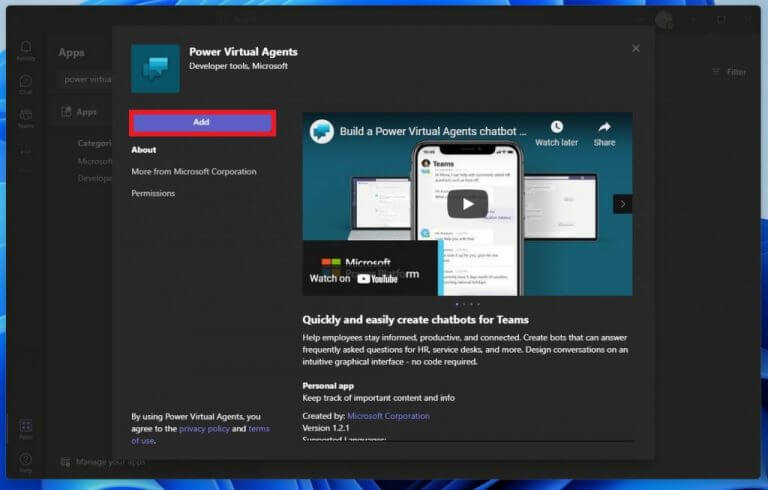The width and height of the screenshot is (768, 490).
Task: Click the 'Version 1.2.1' text
Action: 326,428
